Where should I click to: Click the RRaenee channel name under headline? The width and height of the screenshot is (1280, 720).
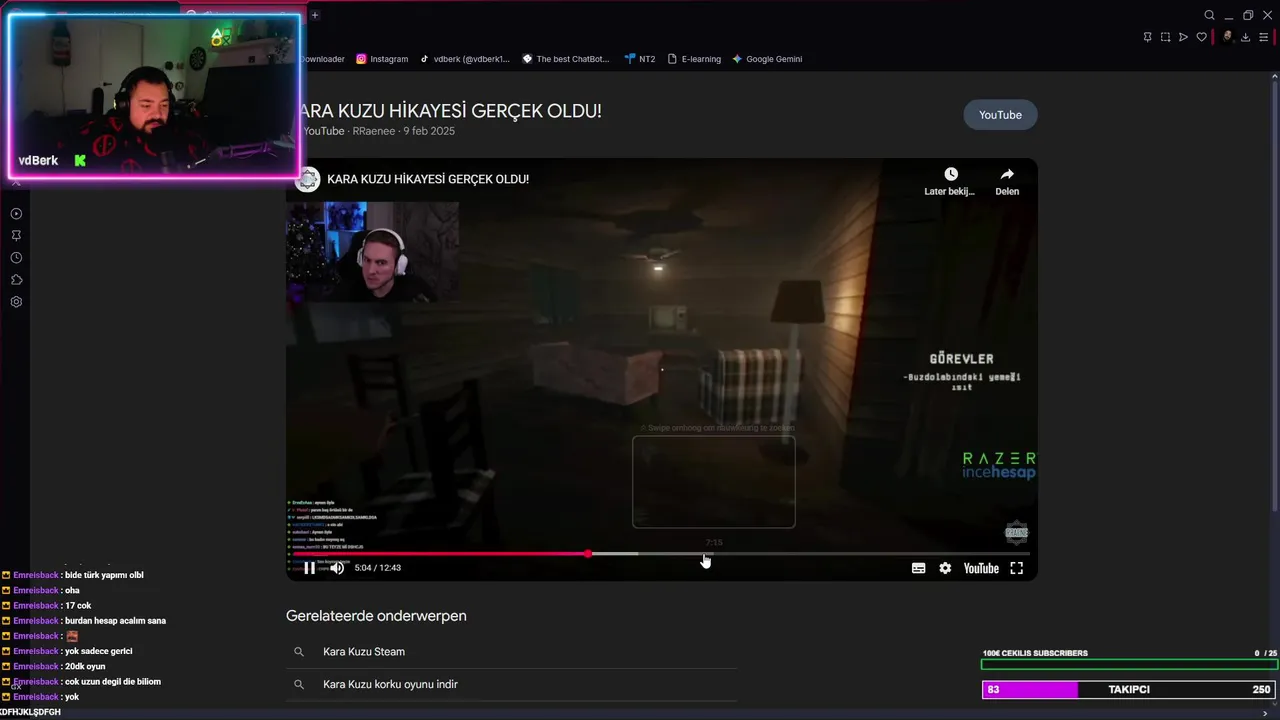[375, 131]
